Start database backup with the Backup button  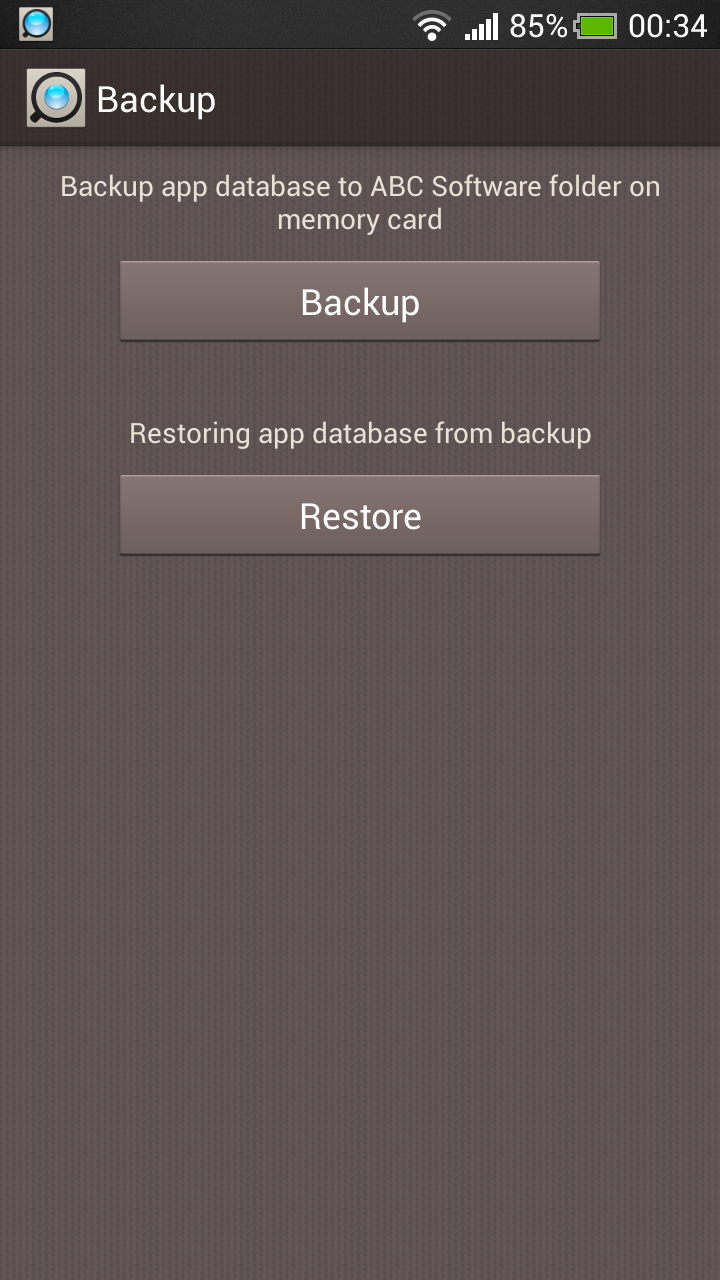pyautogui.click(x=360, y=301)
